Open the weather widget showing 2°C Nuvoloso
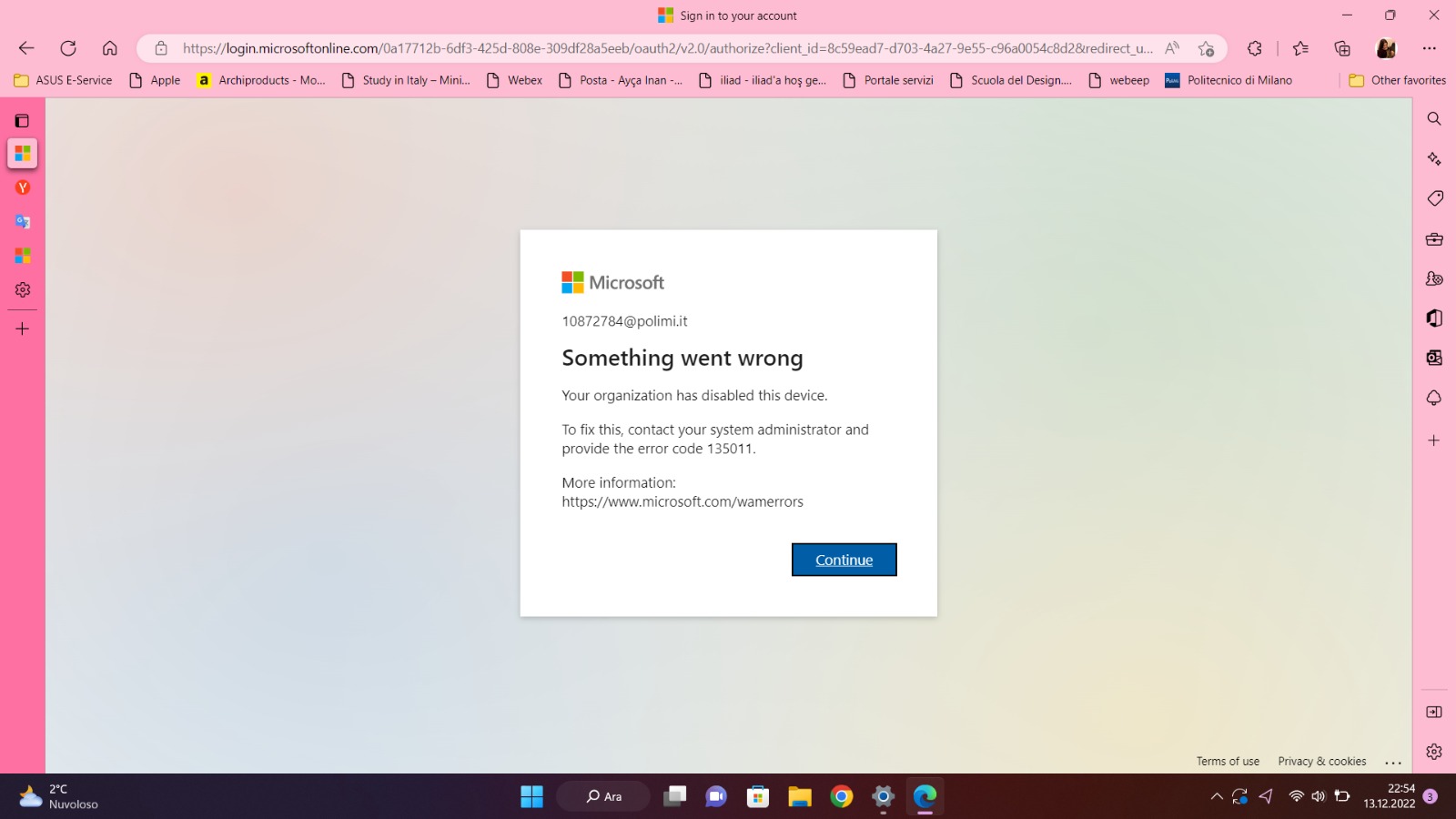1456x819 pixels. (x=58, y=796)
